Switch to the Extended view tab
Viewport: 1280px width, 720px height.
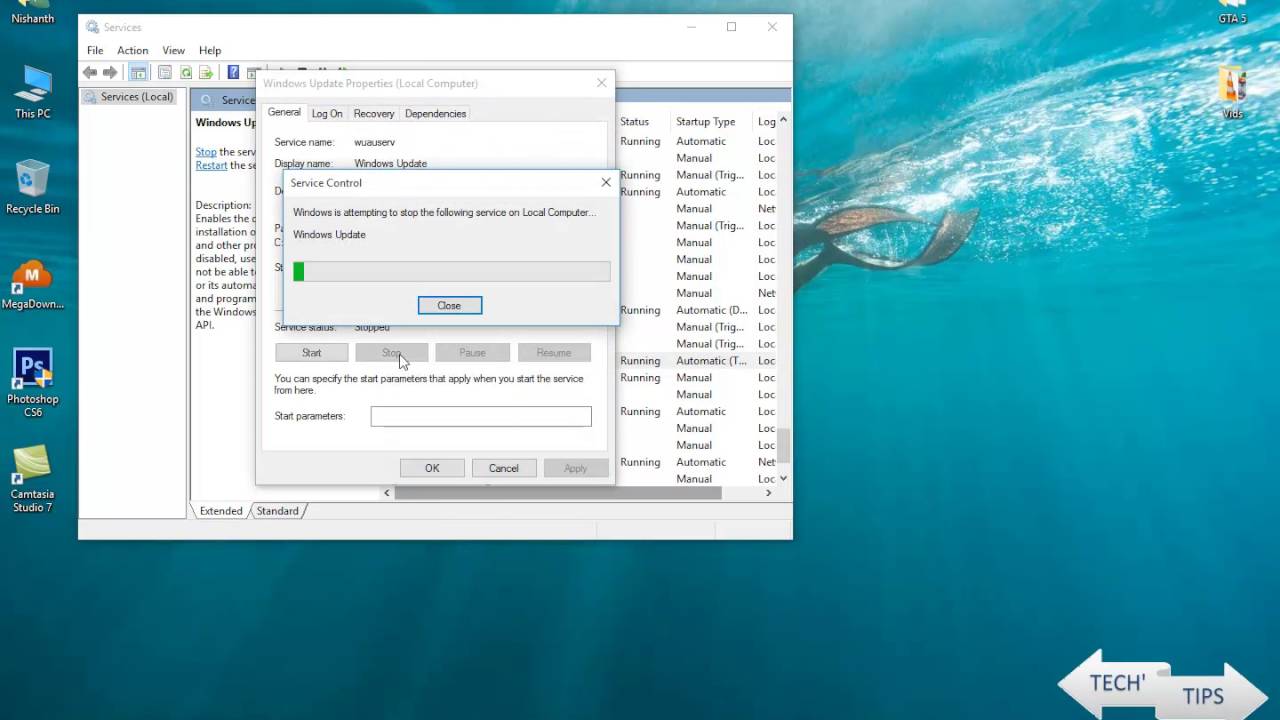221,511
